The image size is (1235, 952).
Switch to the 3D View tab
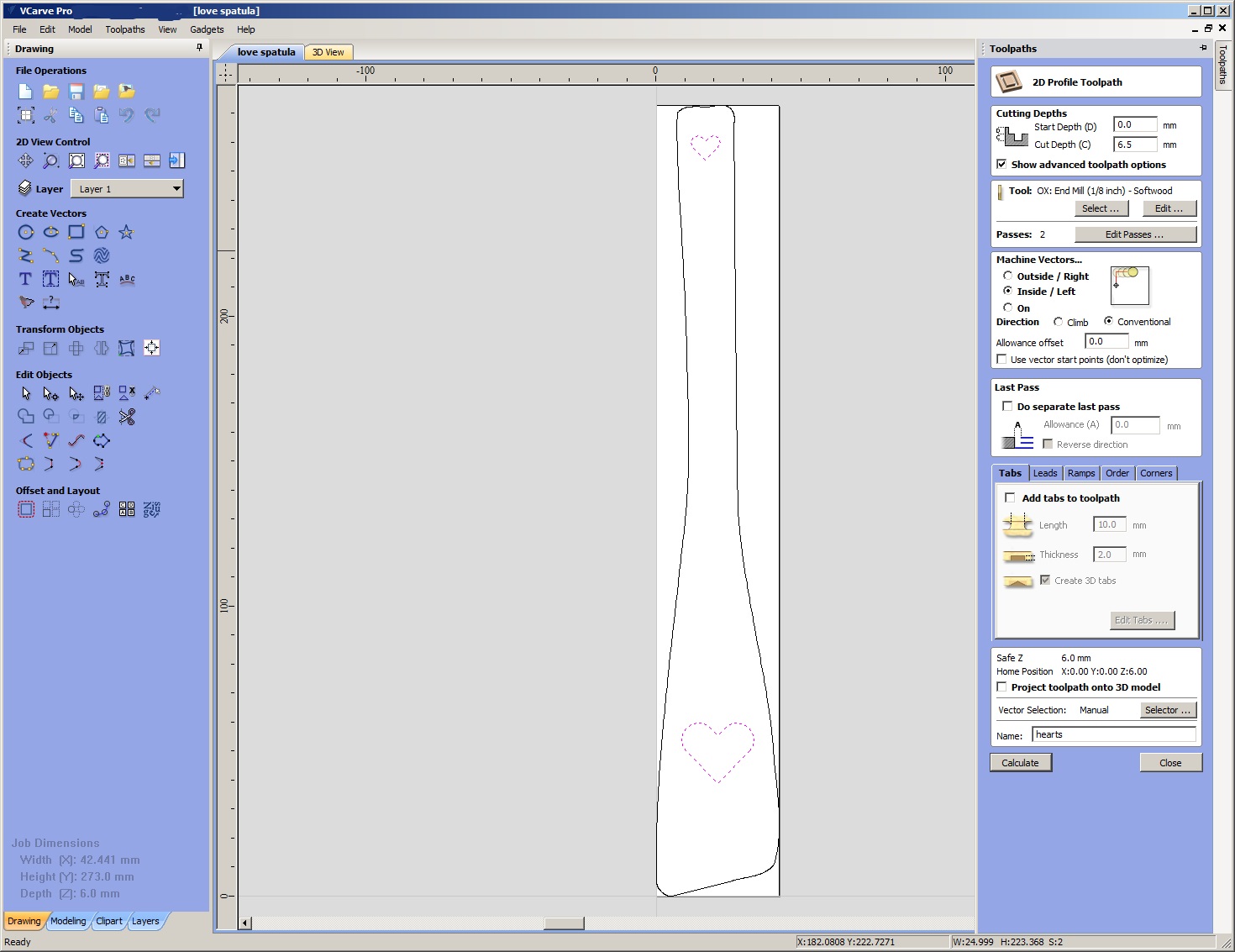328,51
